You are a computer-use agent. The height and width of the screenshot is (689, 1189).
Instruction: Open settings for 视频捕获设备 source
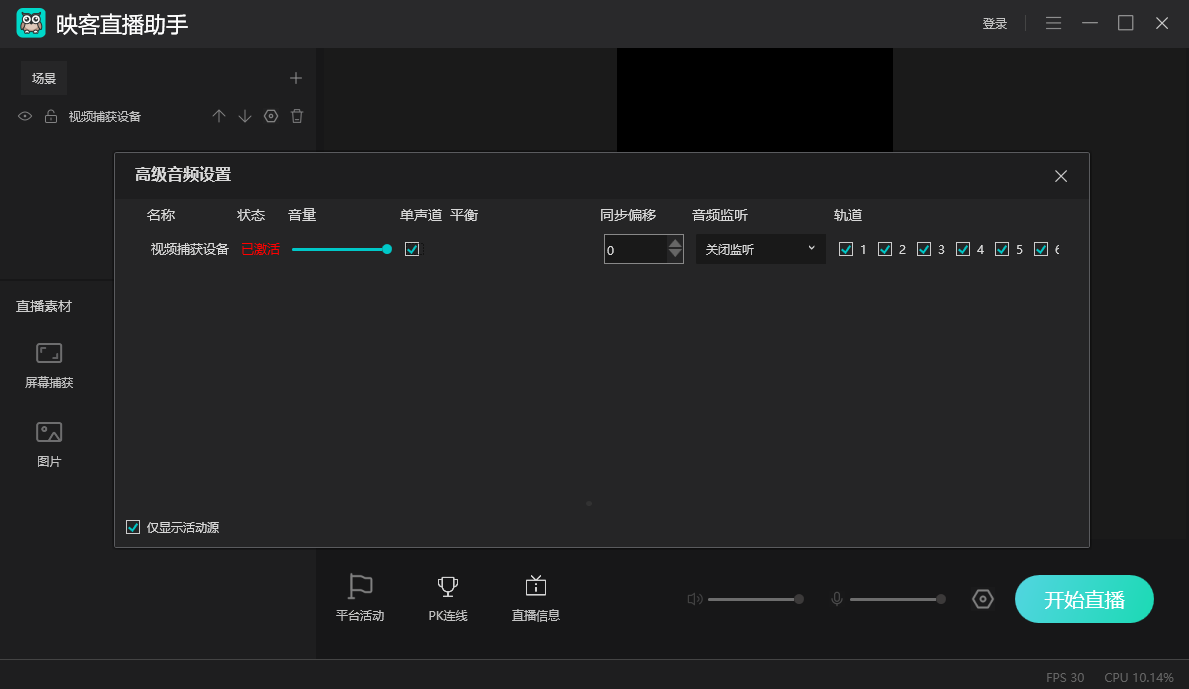271,116
